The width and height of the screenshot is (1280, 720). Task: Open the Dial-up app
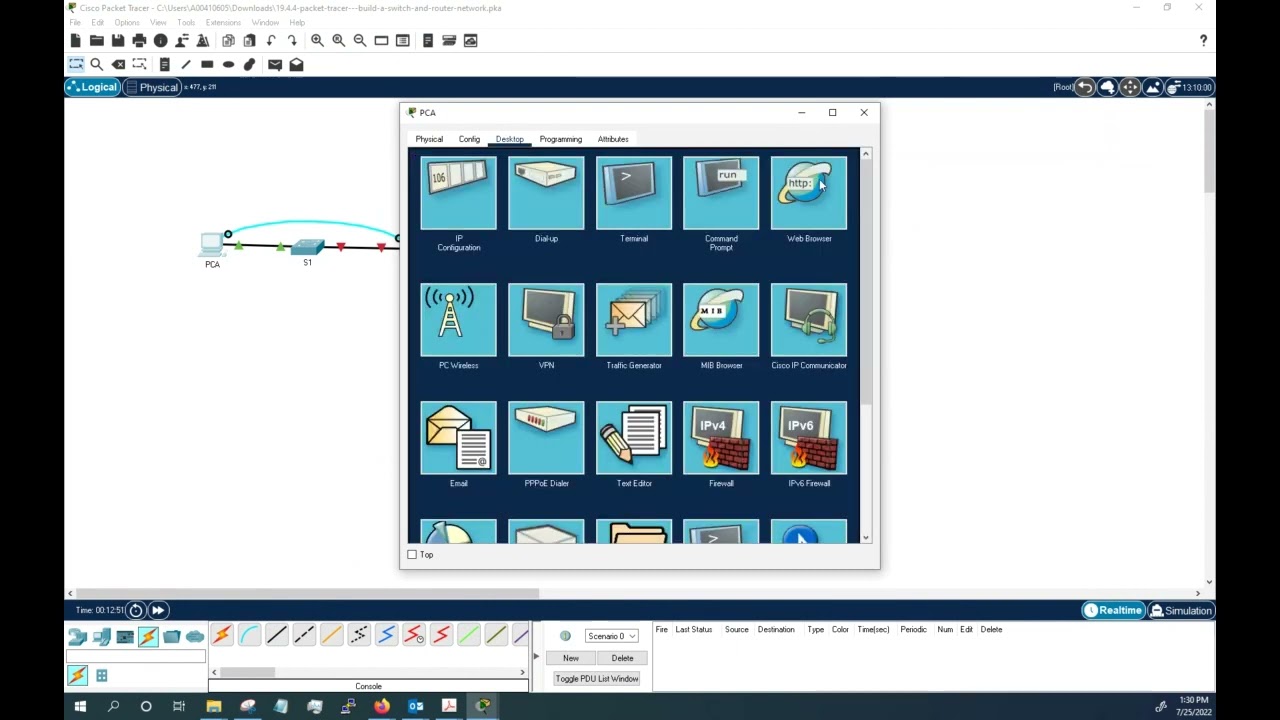546,194
